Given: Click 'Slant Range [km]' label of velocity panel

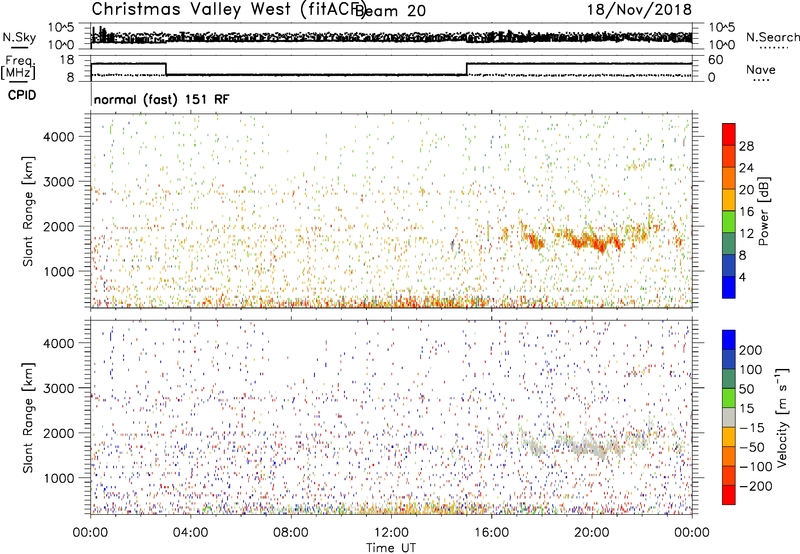Looking at the screenshot, I should 28,418.
